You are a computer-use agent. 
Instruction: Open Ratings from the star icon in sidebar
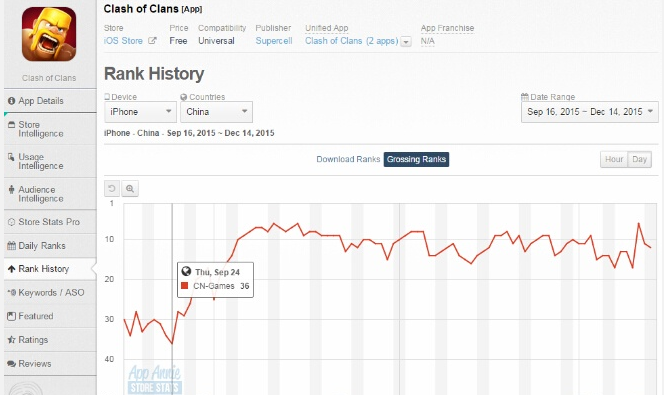[x=11, y=340]
